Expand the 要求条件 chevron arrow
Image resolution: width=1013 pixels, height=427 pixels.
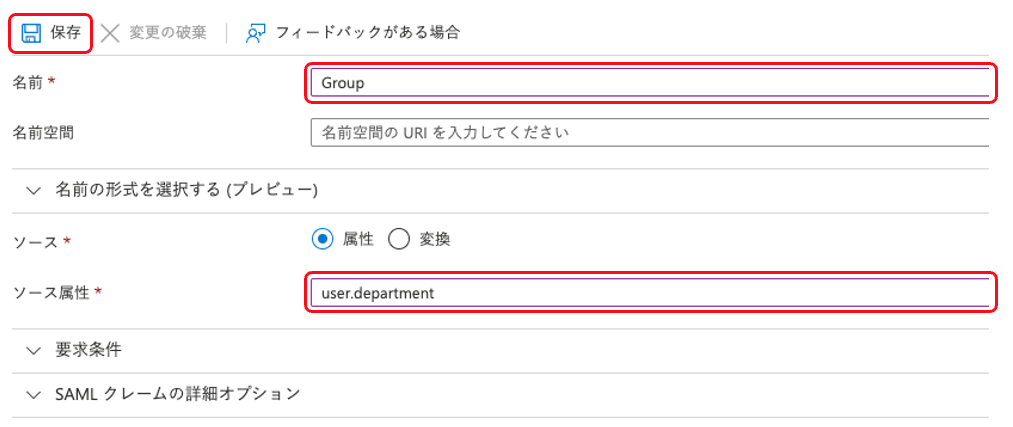coord(34,350)
